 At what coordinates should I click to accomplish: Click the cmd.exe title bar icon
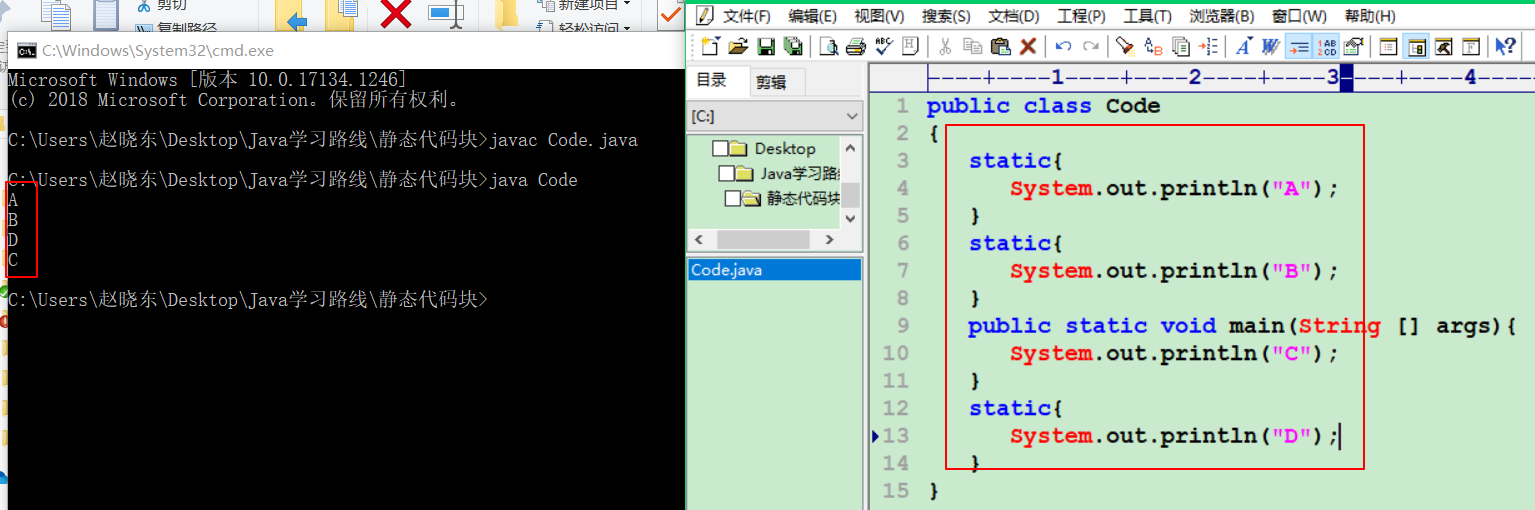[x=27, y=51]
